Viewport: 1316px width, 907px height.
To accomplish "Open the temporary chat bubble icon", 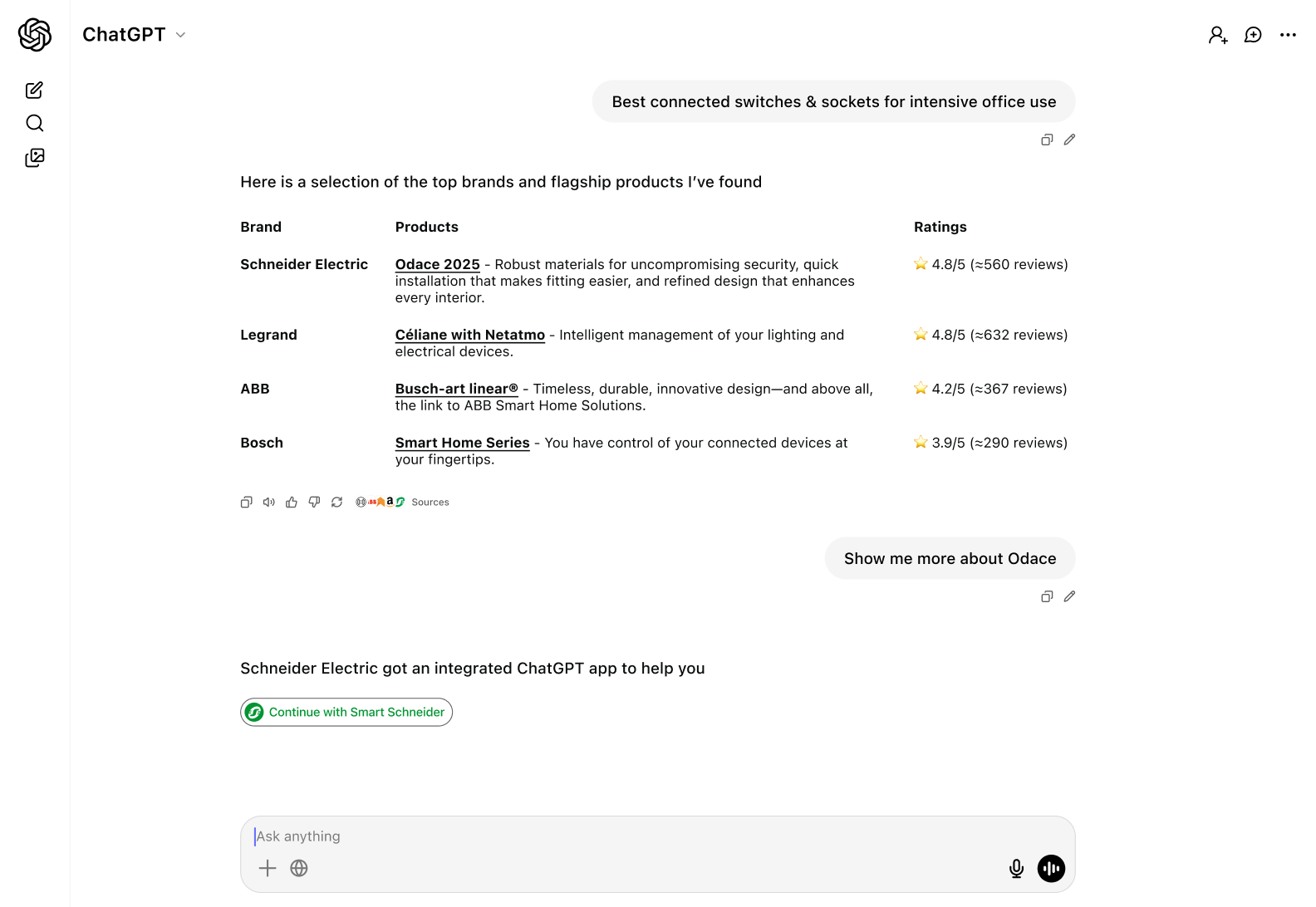I will 1253,35.
